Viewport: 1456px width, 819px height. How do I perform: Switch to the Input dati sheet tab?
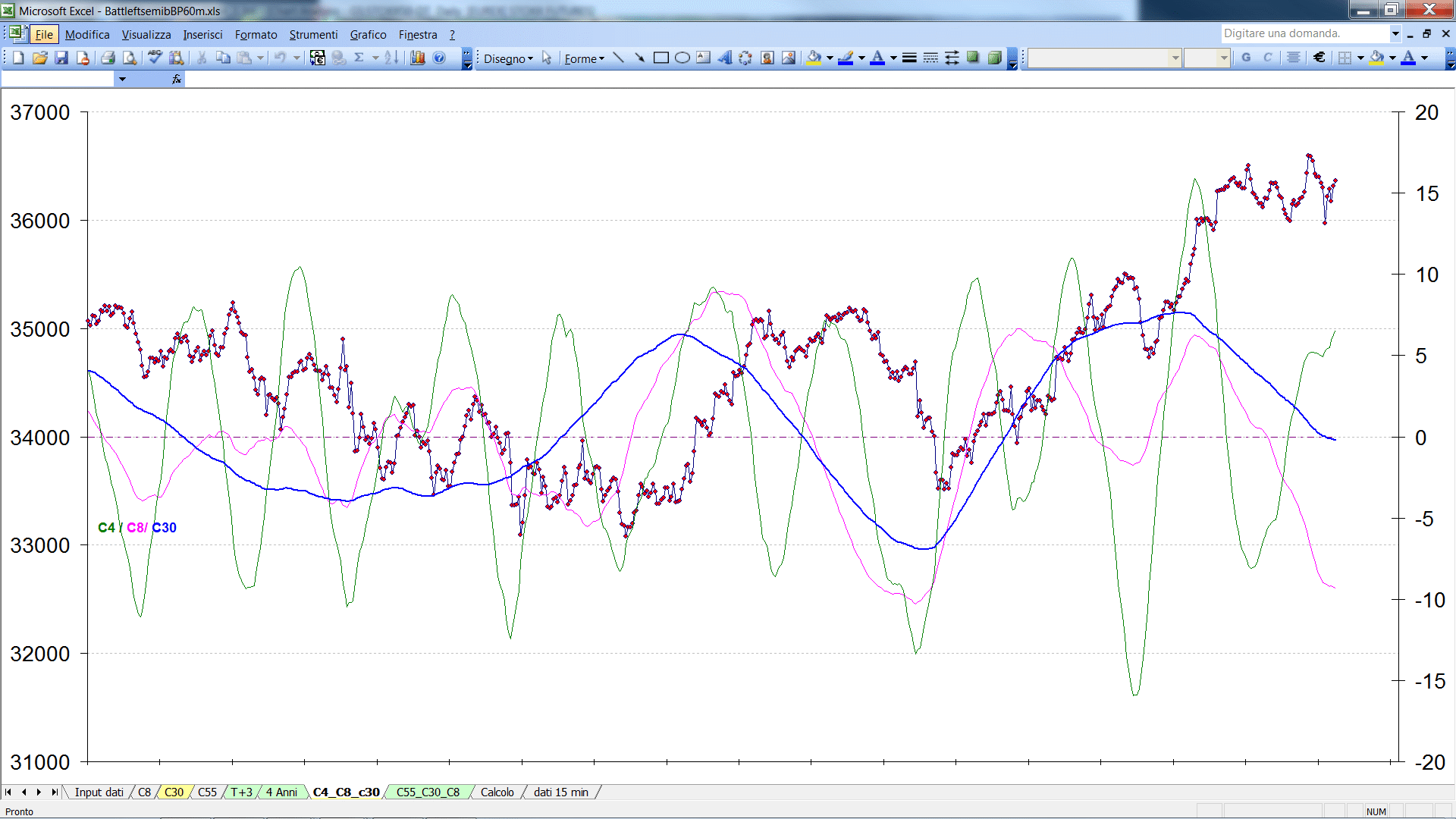[x=99, y=792]
